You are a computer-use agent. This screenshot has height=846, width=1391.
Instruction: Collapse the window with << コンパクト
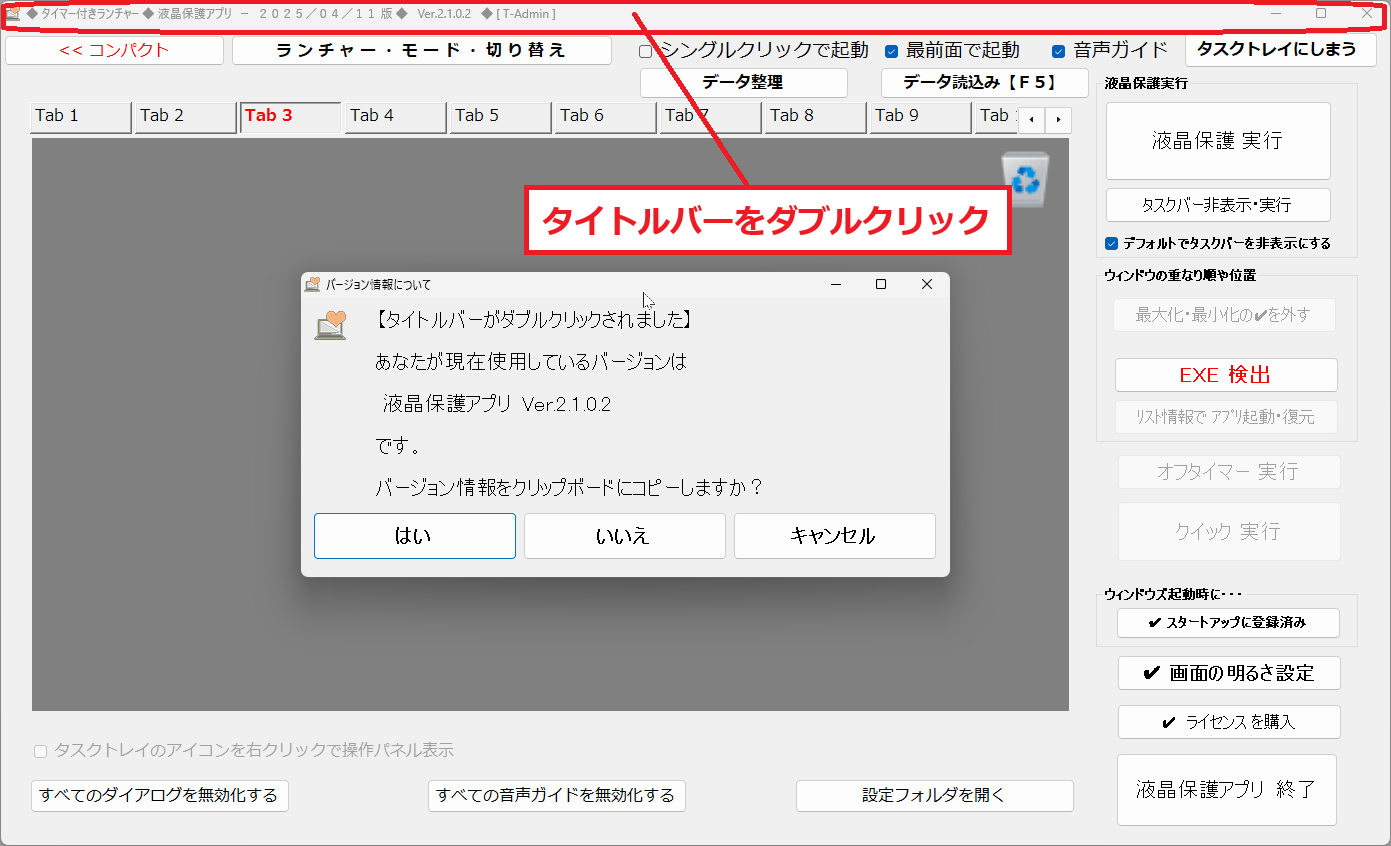click(114, 49)
